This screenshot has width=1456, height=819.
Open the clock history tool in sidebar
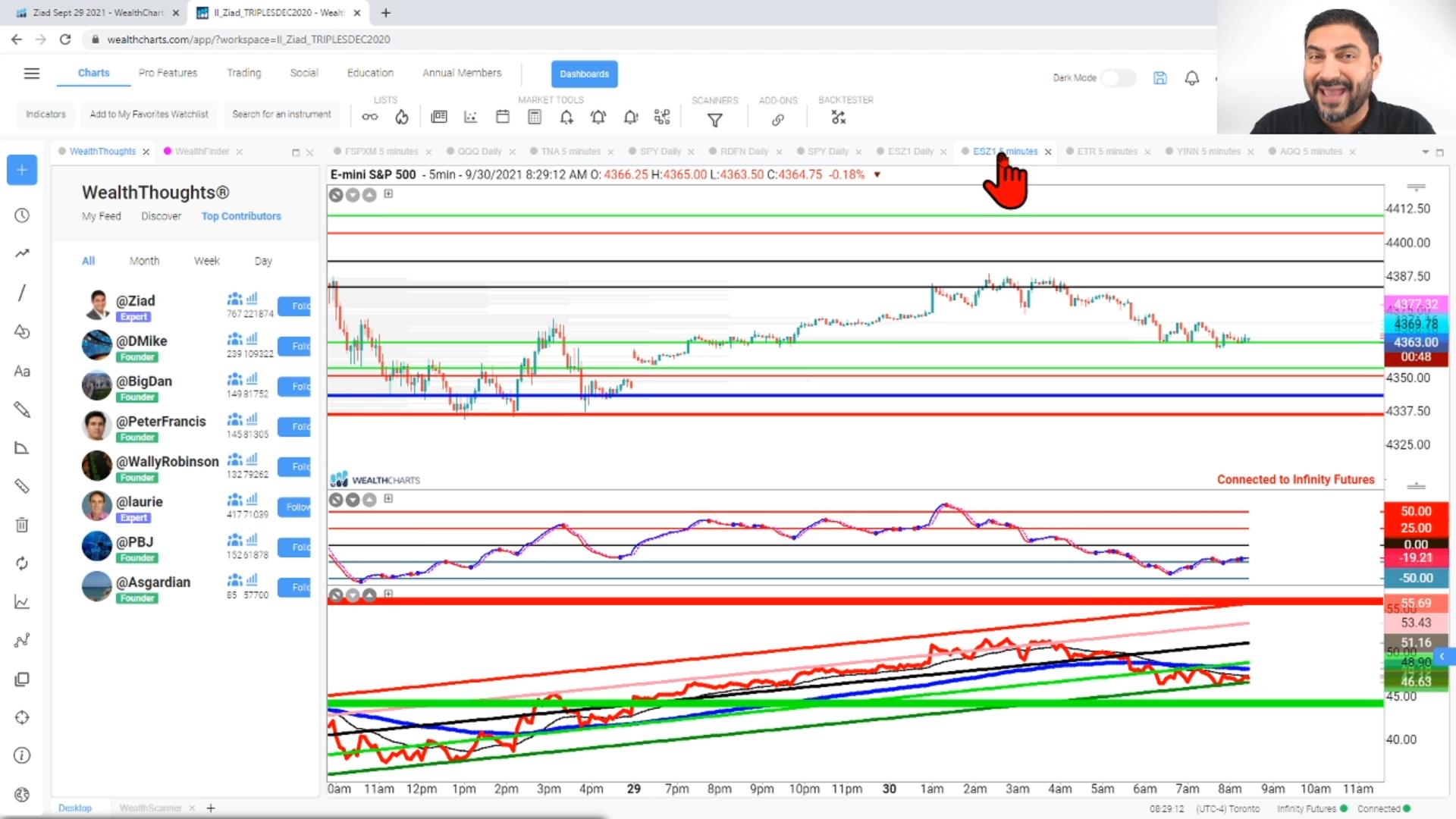pyautogui.click(x=22, y=215)
